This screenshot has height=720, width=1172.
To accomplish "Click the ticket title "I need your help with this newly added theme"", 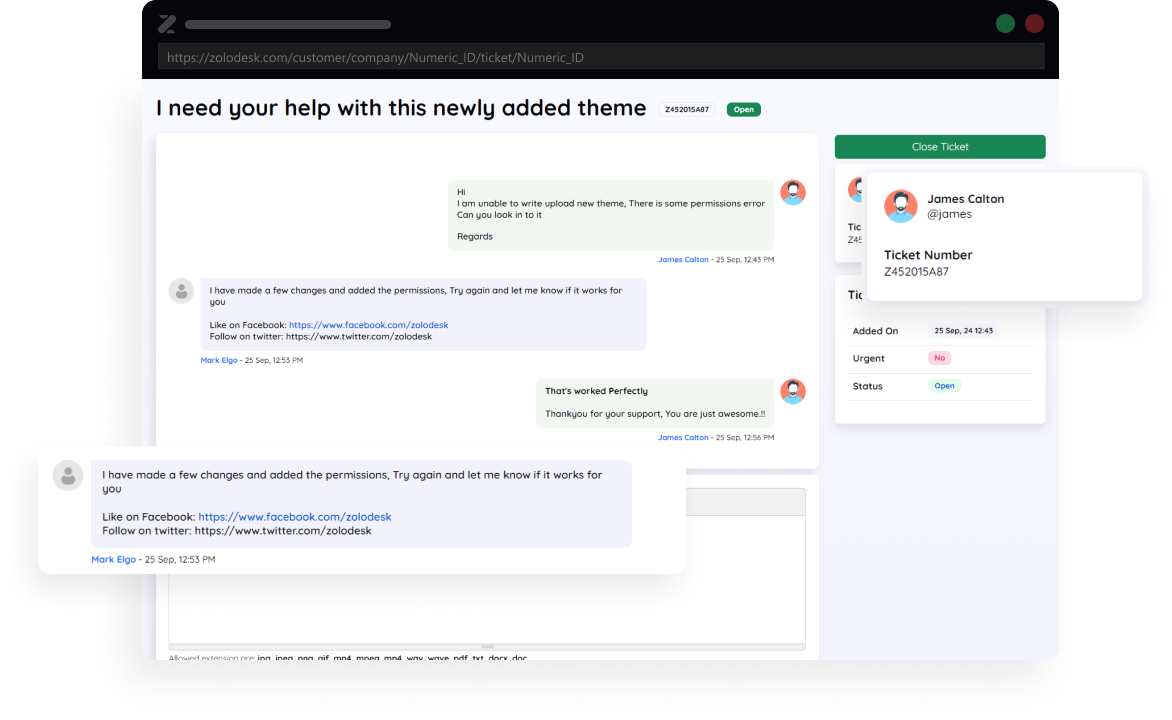I will (401, 108).
